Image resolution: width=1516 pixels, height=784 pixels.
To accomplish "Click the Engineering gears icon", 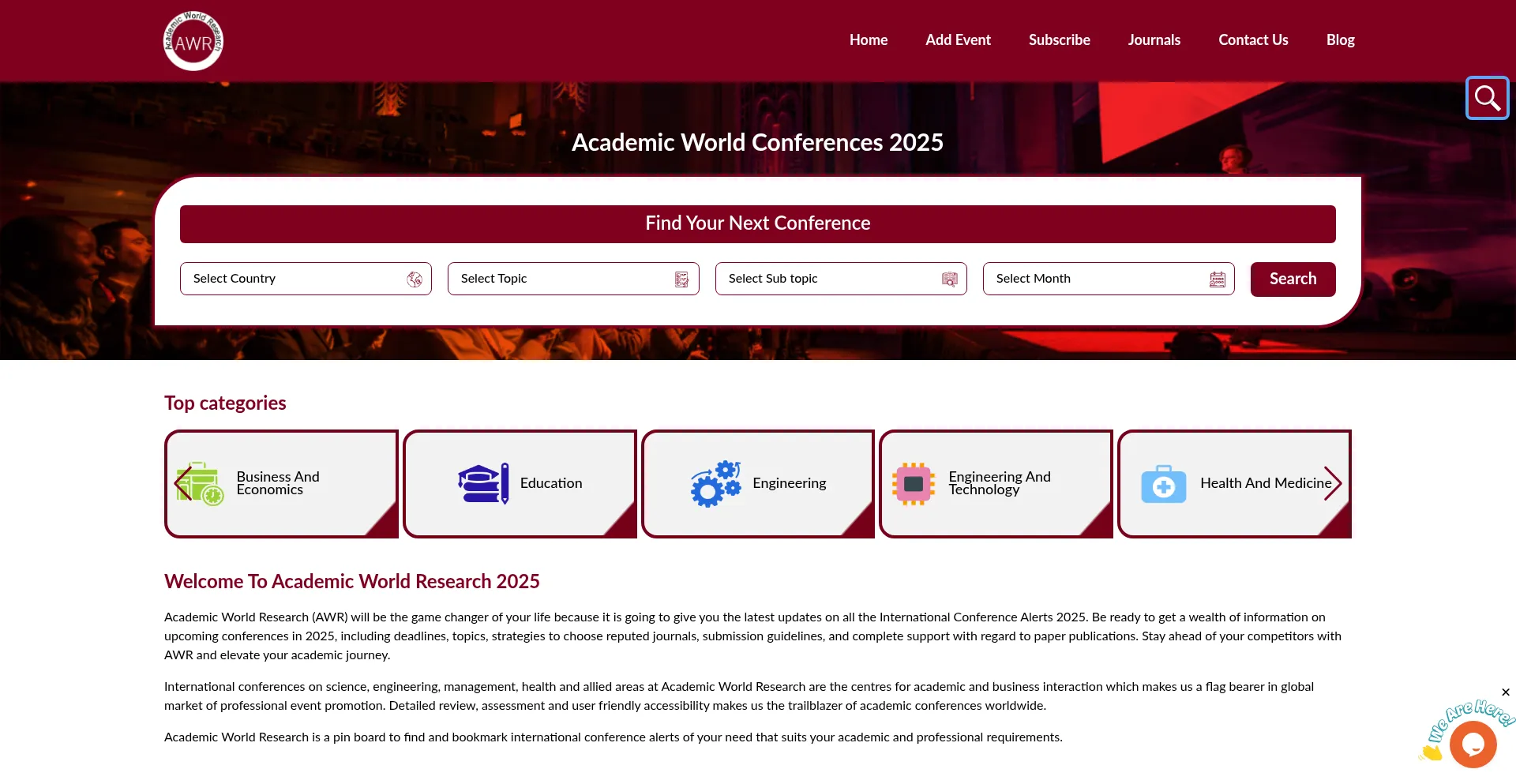I will tap(715, 483).
